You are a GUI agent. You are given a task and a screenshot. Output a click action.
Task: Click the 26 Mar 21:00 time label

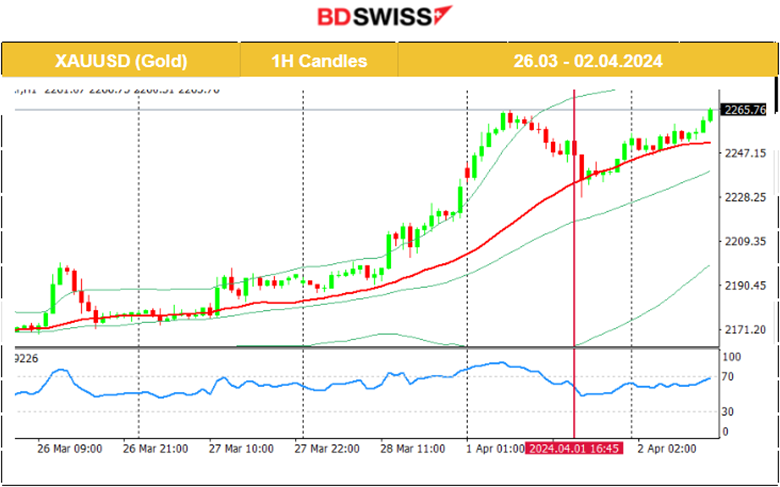tap(157, 450)
